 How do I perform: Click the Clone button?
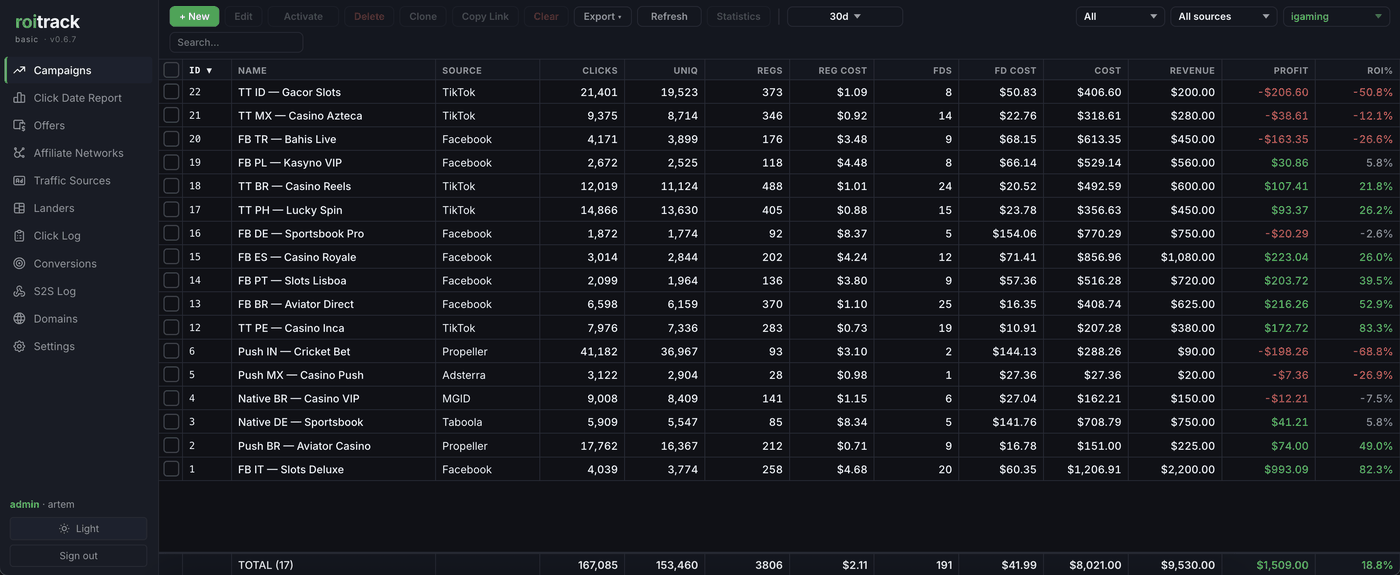423,16
